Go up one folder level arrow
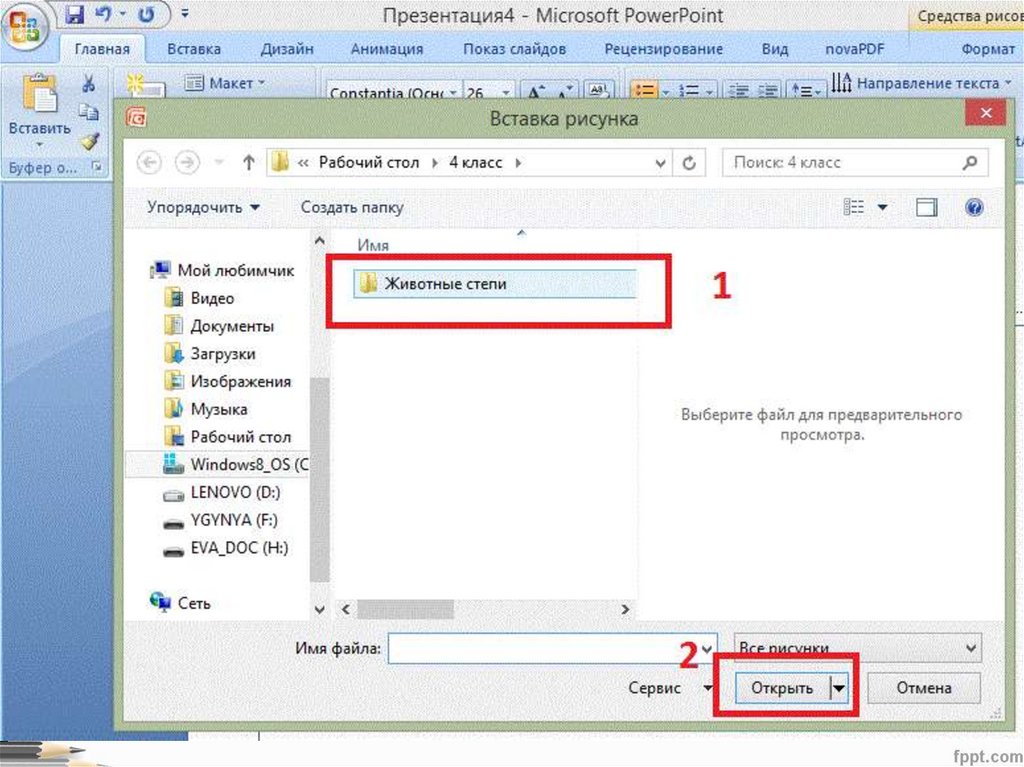The width and height of the screenshot is (1024, 767). (x=249, y=162)
